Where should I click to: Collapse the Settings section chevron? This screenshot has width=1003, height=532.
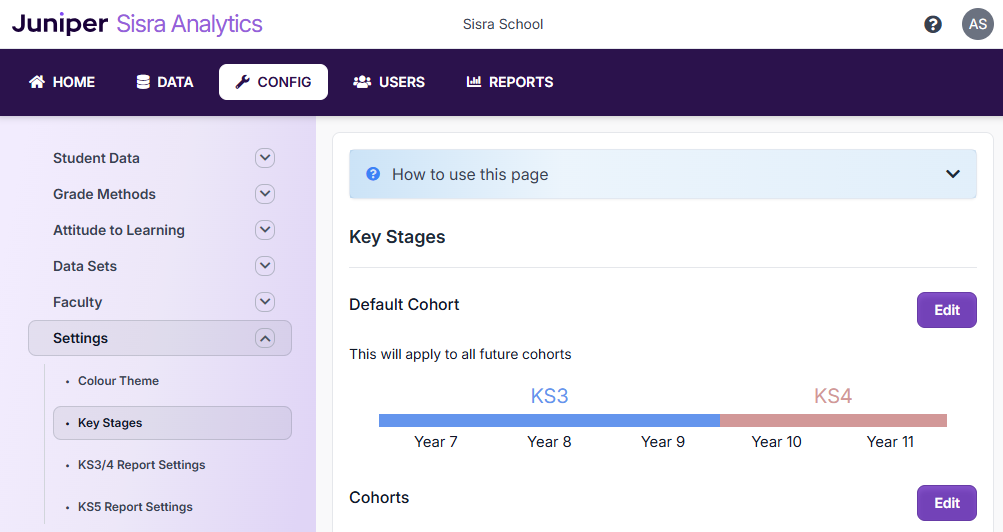[264, 338]
